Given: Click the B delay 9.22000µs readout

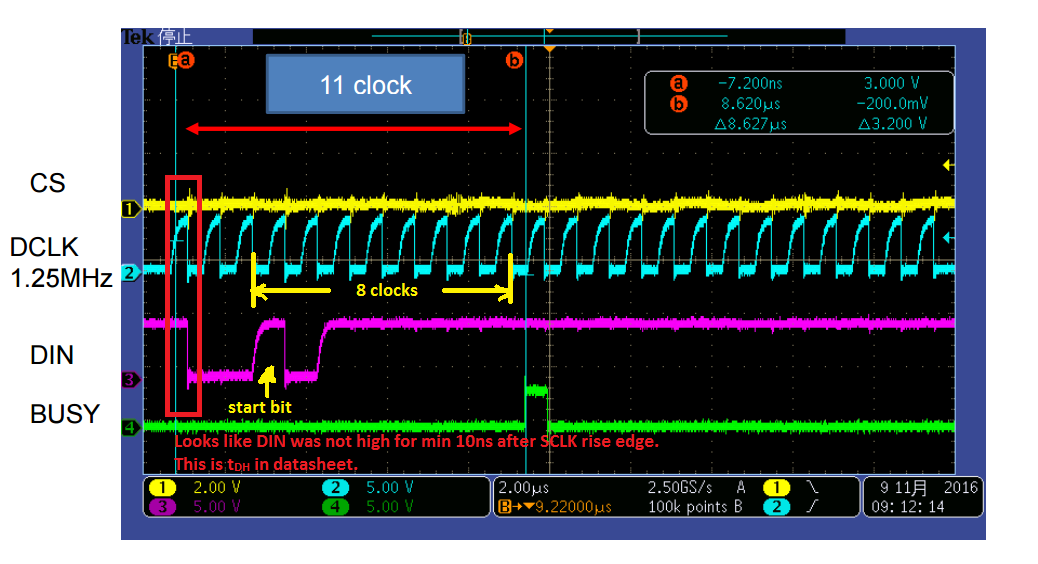Looking at the screenshot, I should pos(555,508).
